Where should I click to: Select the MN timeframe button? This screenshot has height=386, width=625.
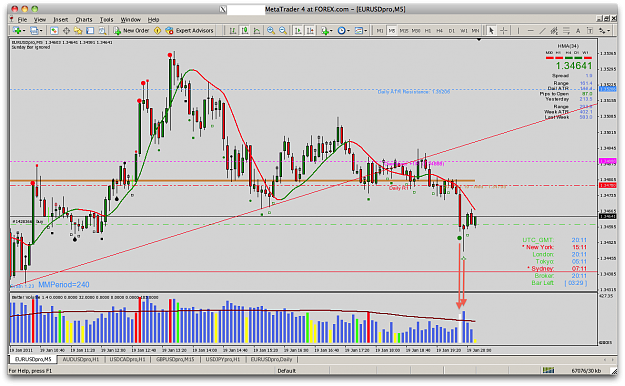[475, 31]
